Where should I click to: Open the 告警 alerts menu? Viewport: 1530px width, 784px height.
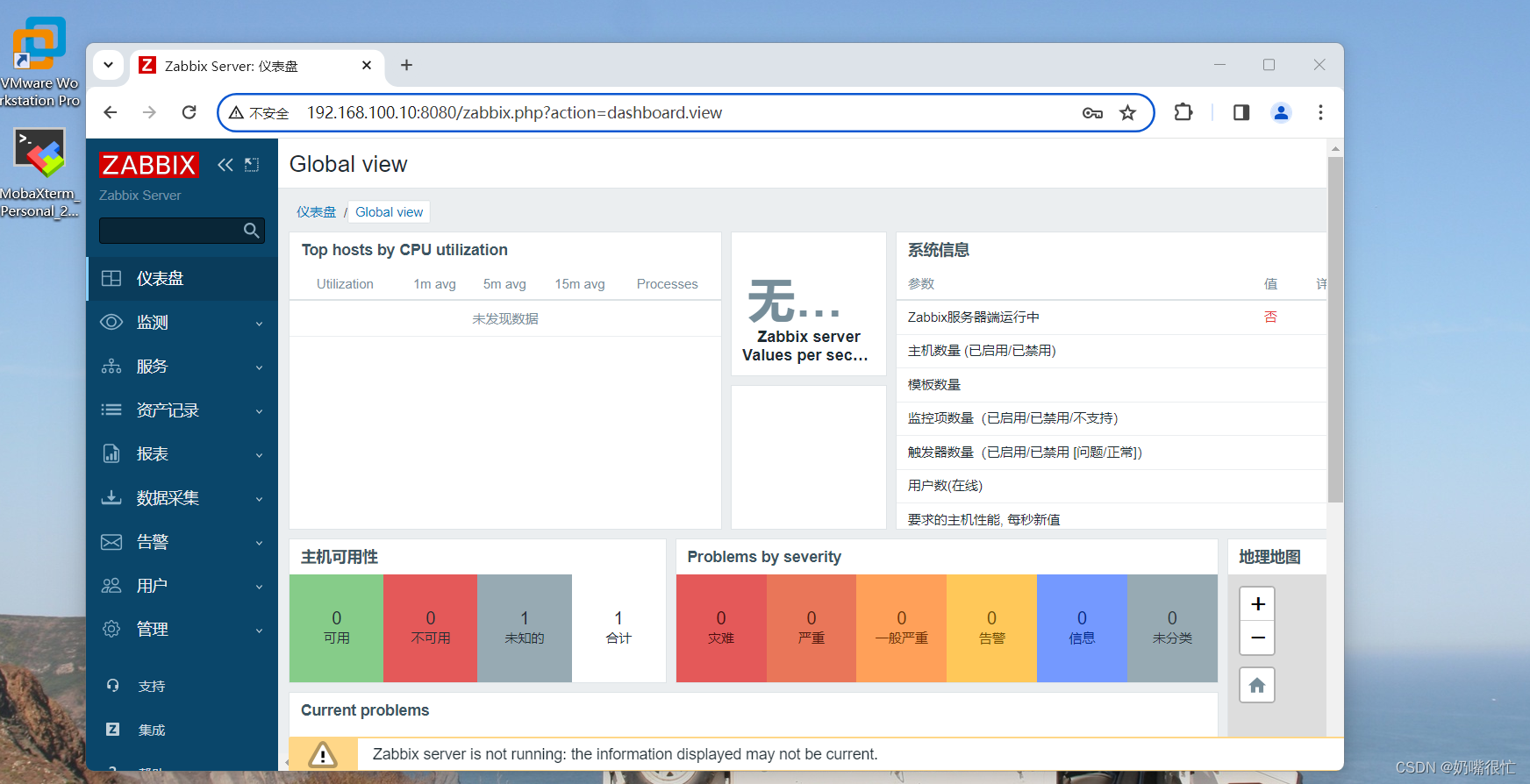[182, 542]
